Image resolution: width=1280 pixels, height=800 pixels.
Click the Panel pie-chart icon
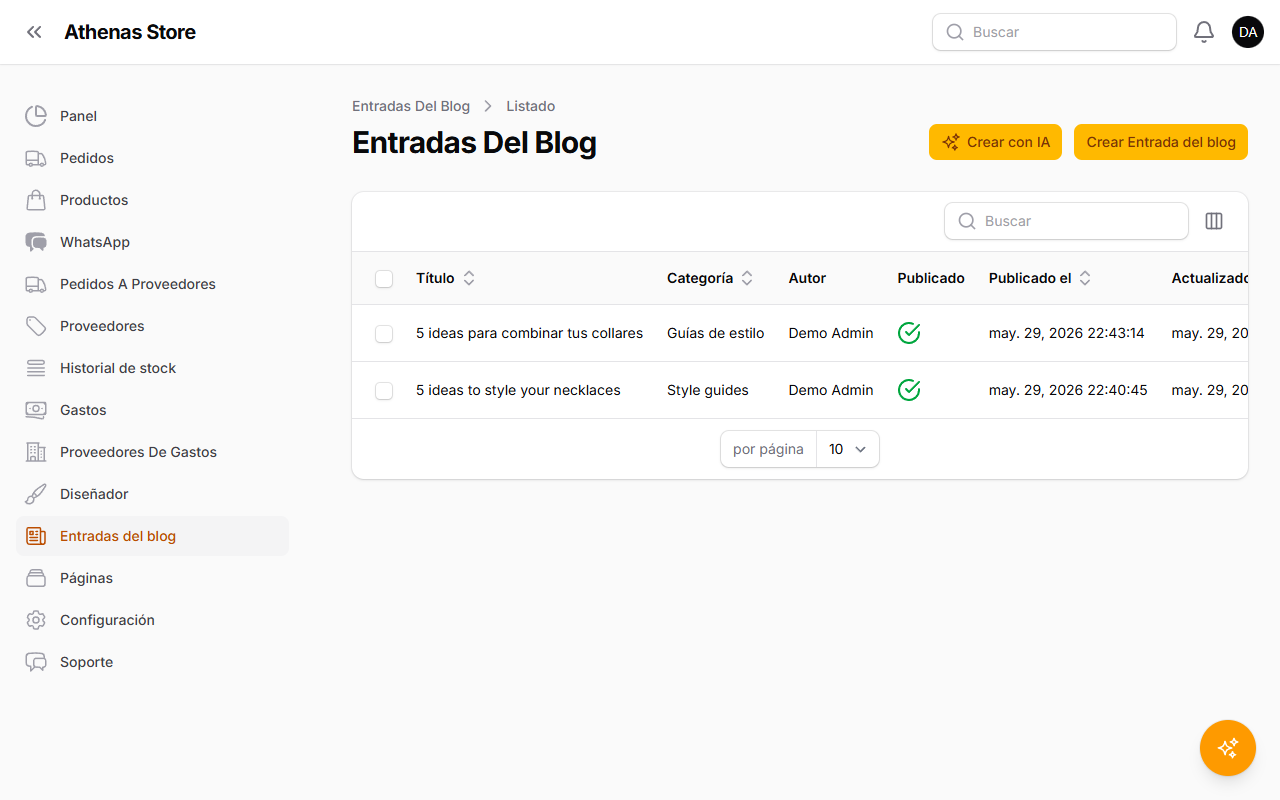(36, 116)
